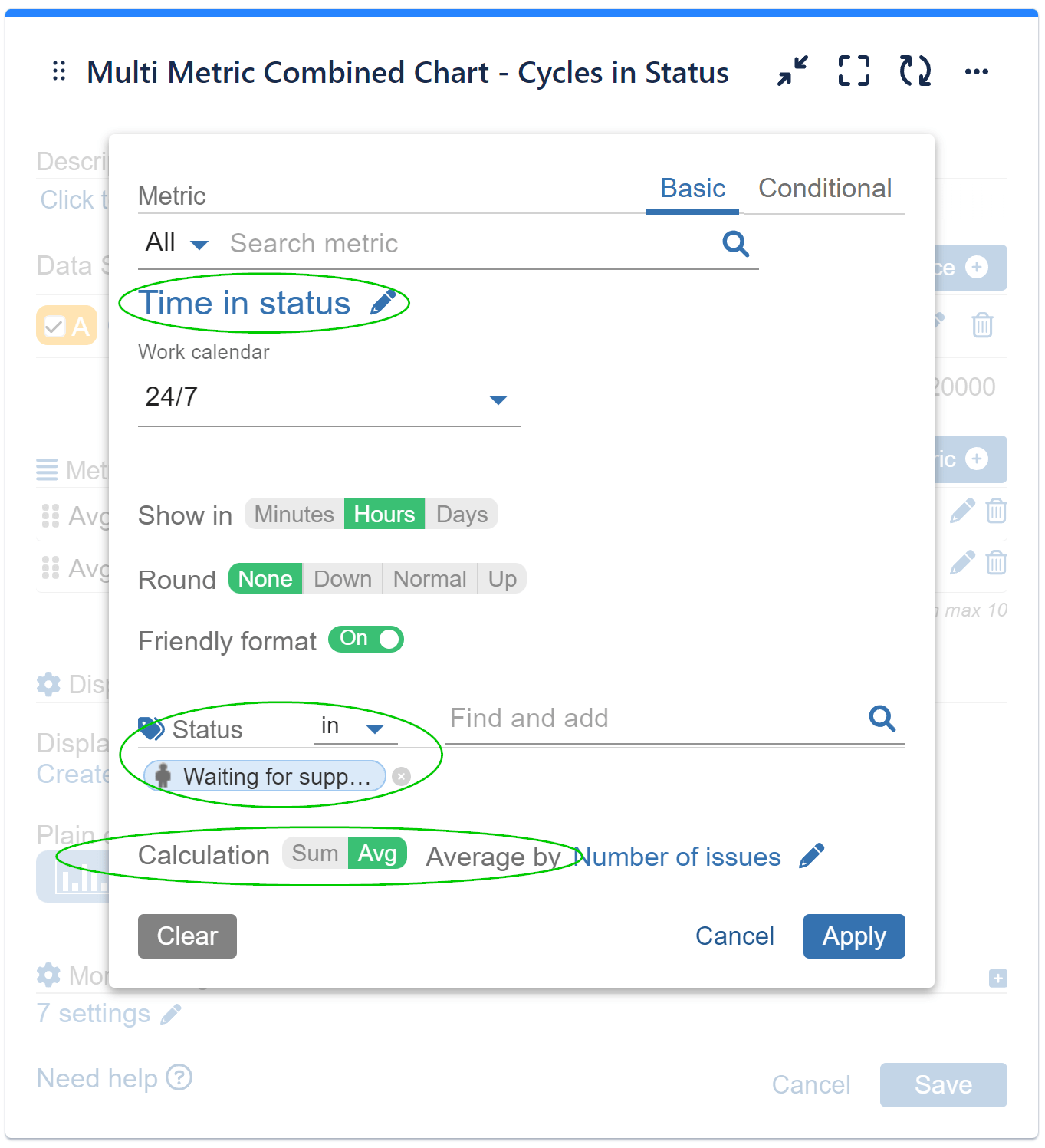Click the metric search magnifier icon

point(735,244)
